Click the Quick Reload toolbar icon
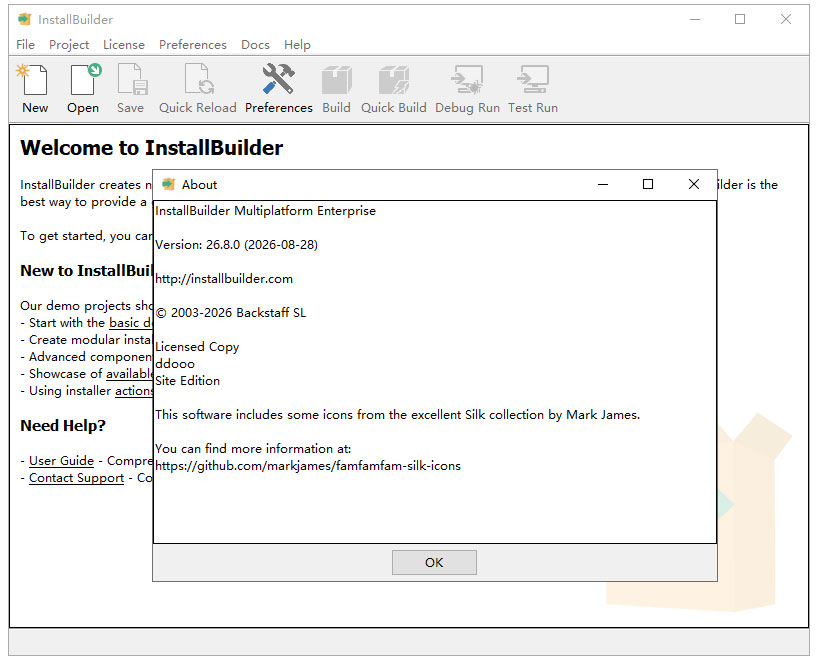The height and width of the screenshot is (662, 817). [x=199, y=80]
